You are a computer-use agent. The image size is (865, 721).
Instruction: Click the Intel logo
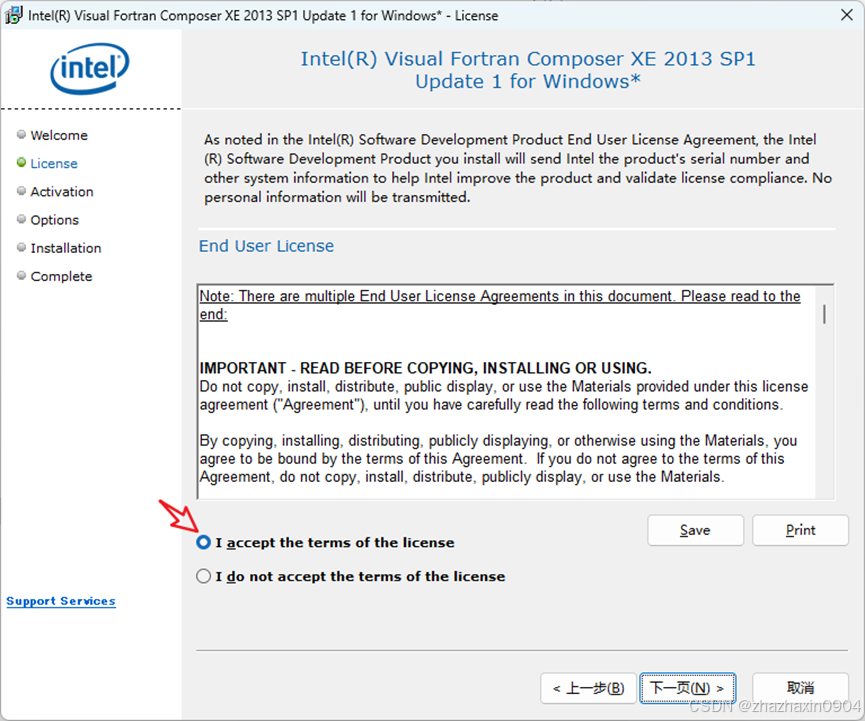89,68
